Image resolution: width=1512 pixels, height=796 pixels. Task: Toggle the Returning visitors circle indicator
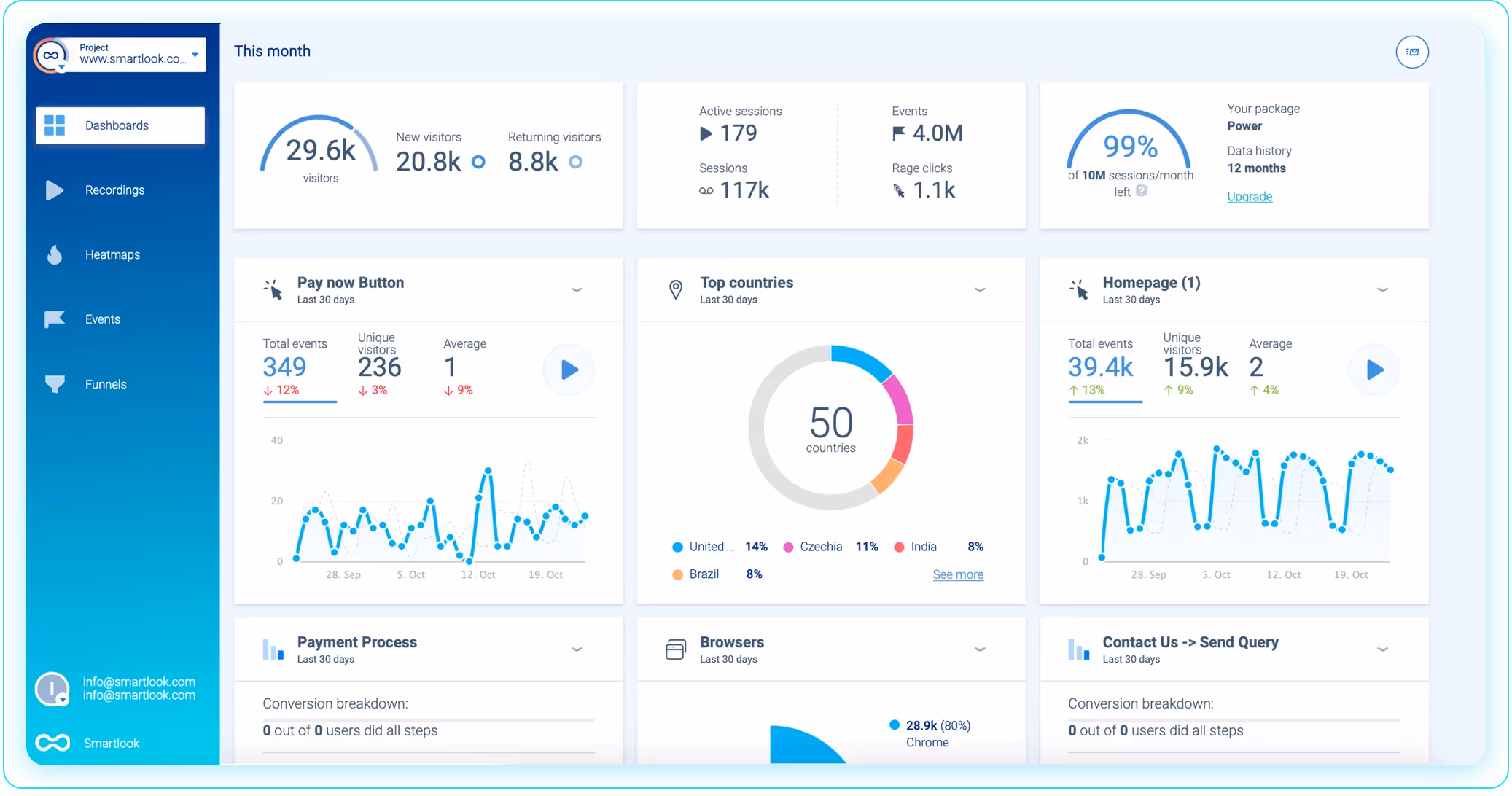point(575,162)
